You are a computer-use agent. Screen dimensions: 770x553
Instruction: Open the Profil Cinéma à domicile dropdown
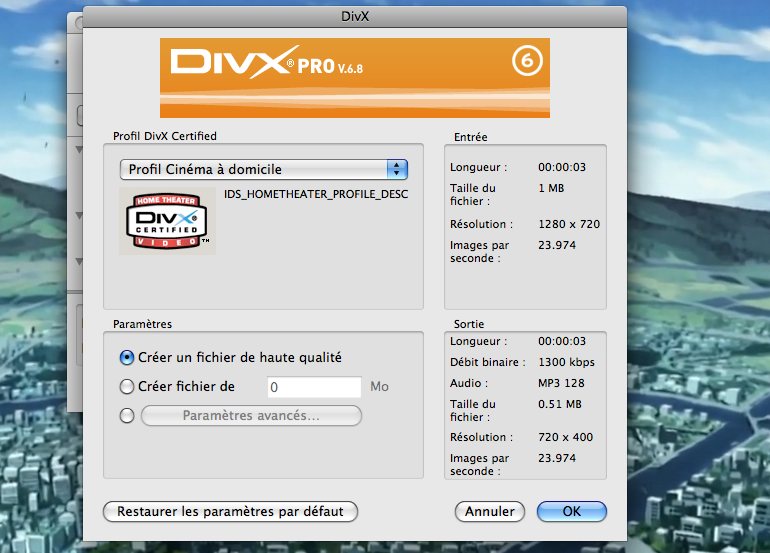pyautogui.click(x=264, y=169)
